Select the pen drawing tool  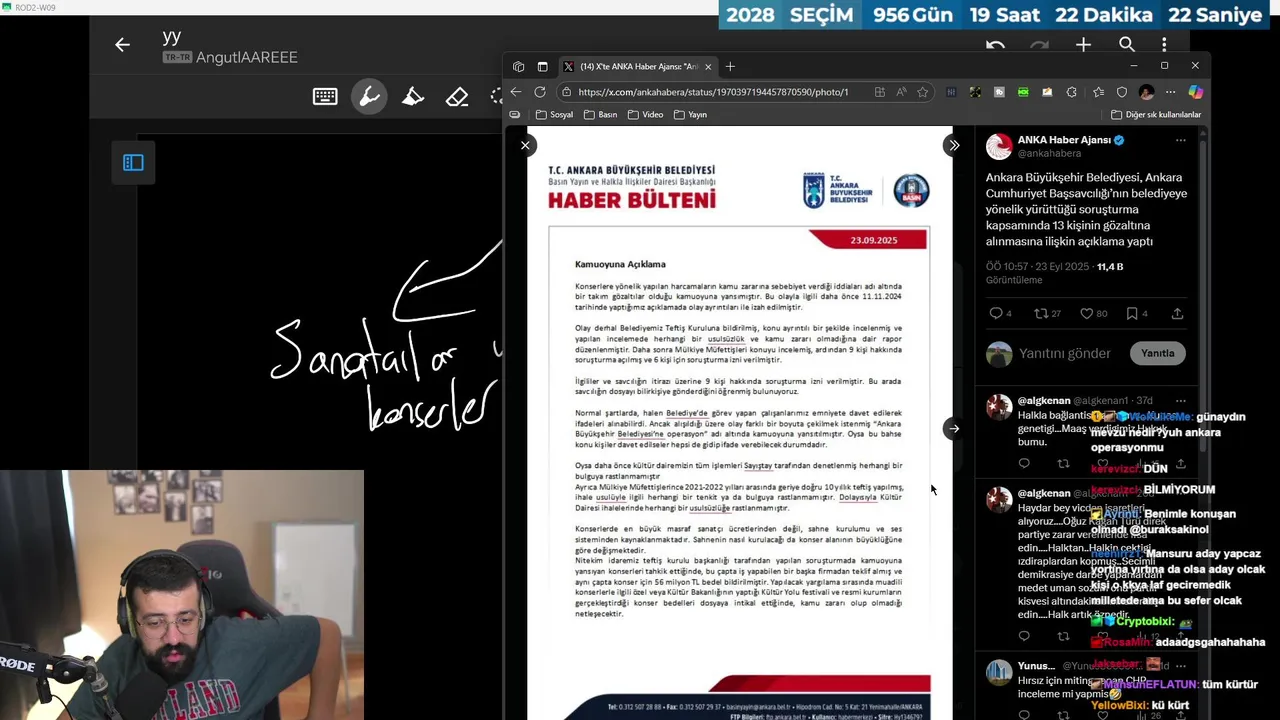369,97
